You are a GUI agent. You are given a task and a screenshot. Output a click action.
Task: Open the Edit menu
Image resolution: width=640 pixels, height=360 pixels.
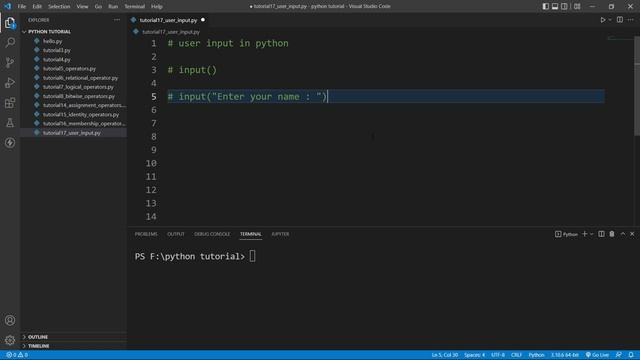click(x=37, y=7)
